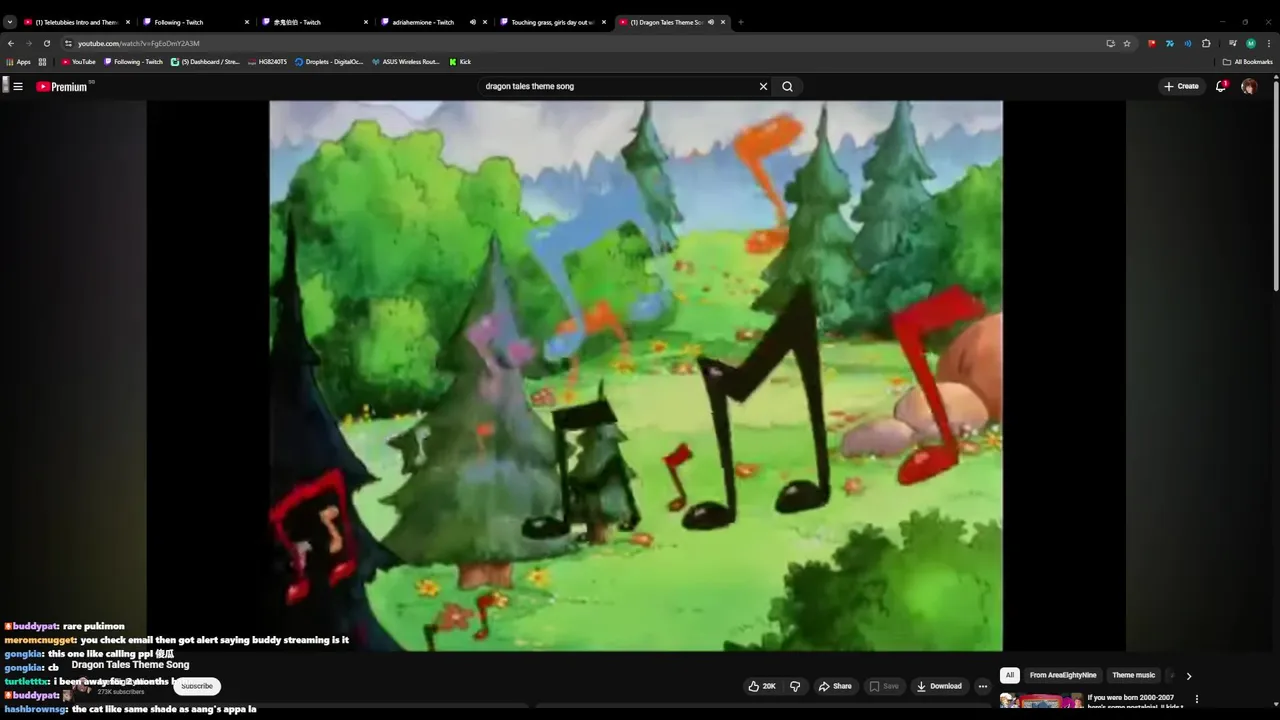
Task: Open options for the 'born 2000-2007' video
Action: pyautogui.click(x=1197, y=699)
